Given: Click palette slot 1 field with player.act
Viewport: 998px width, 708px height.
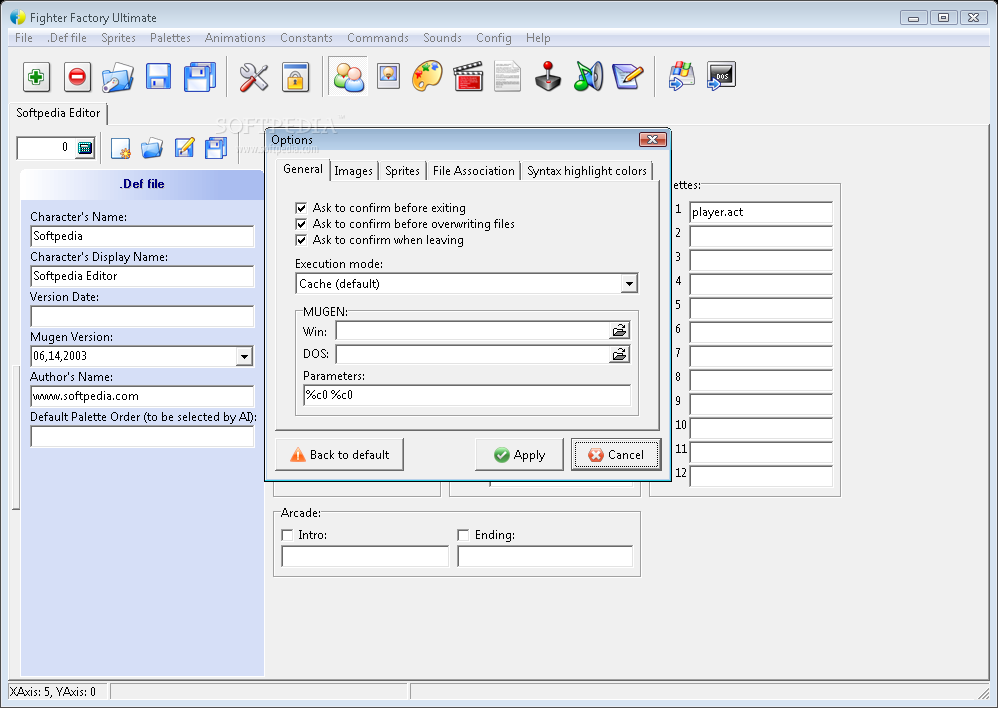Looking at the screenshot, I should coord(761,212).
